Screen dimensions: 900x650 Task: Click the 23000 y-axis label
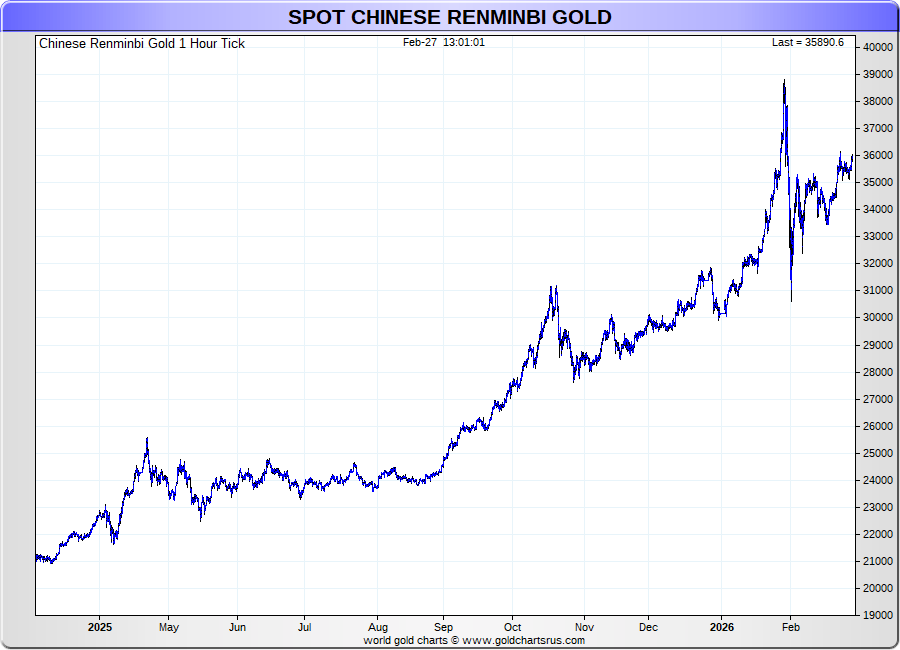[x=878, y=507]
